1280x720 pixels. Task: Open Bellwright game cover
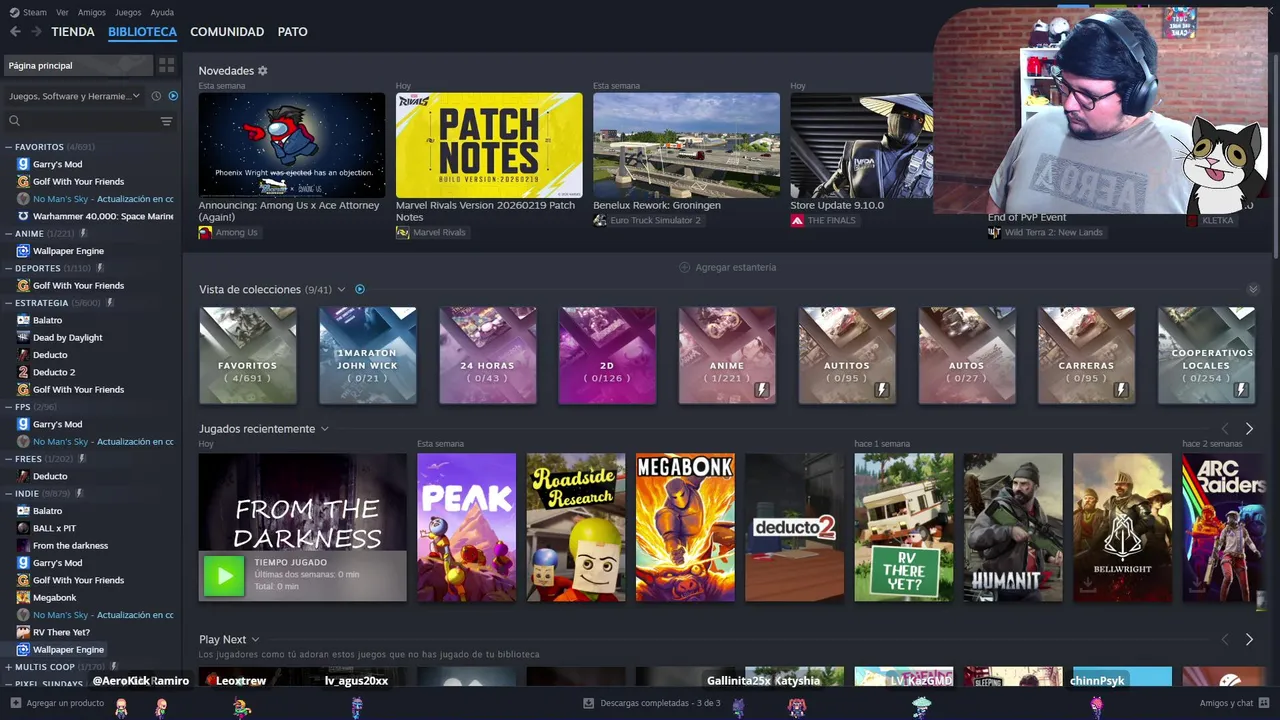(1122, 528)
